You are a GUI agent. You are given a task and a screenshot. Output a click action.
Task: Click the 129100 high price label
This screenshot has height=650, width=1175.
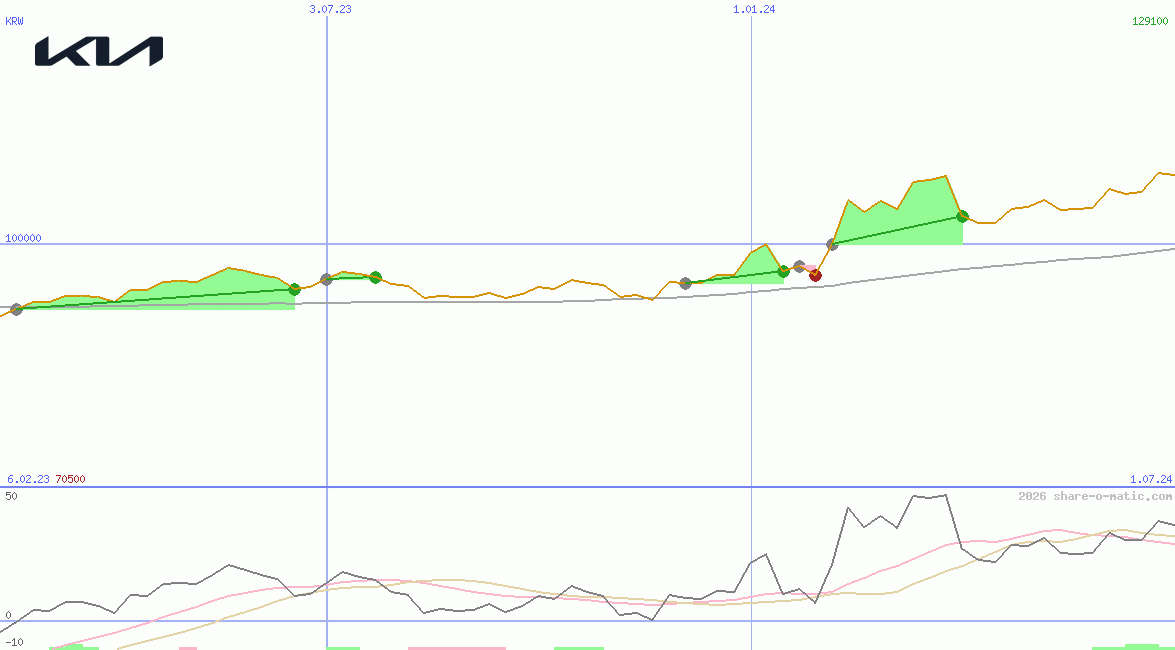[1151, 21]
